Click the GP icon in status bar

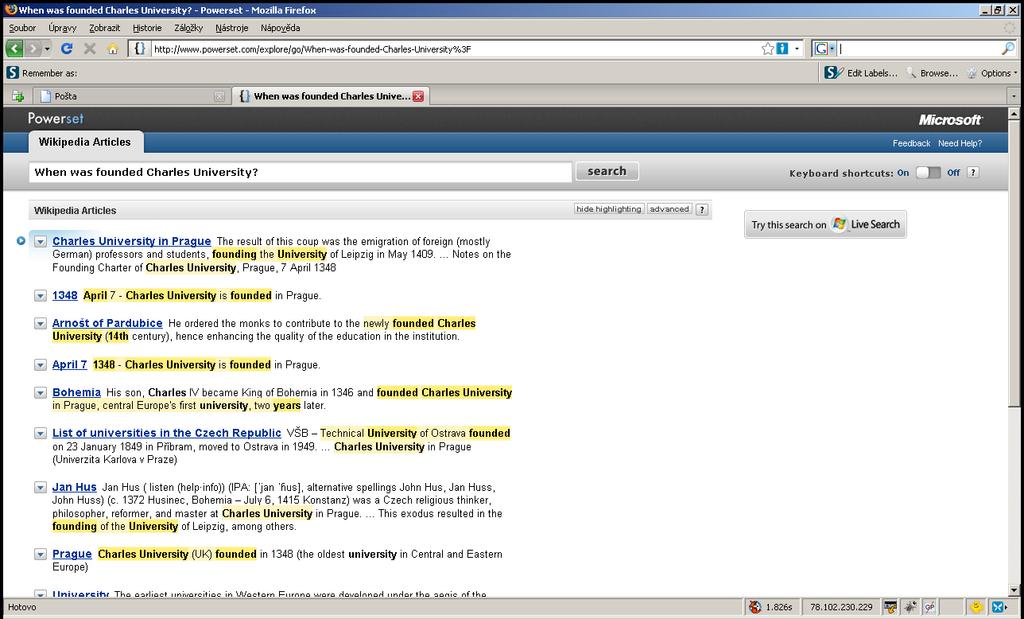tap(929, 607)
